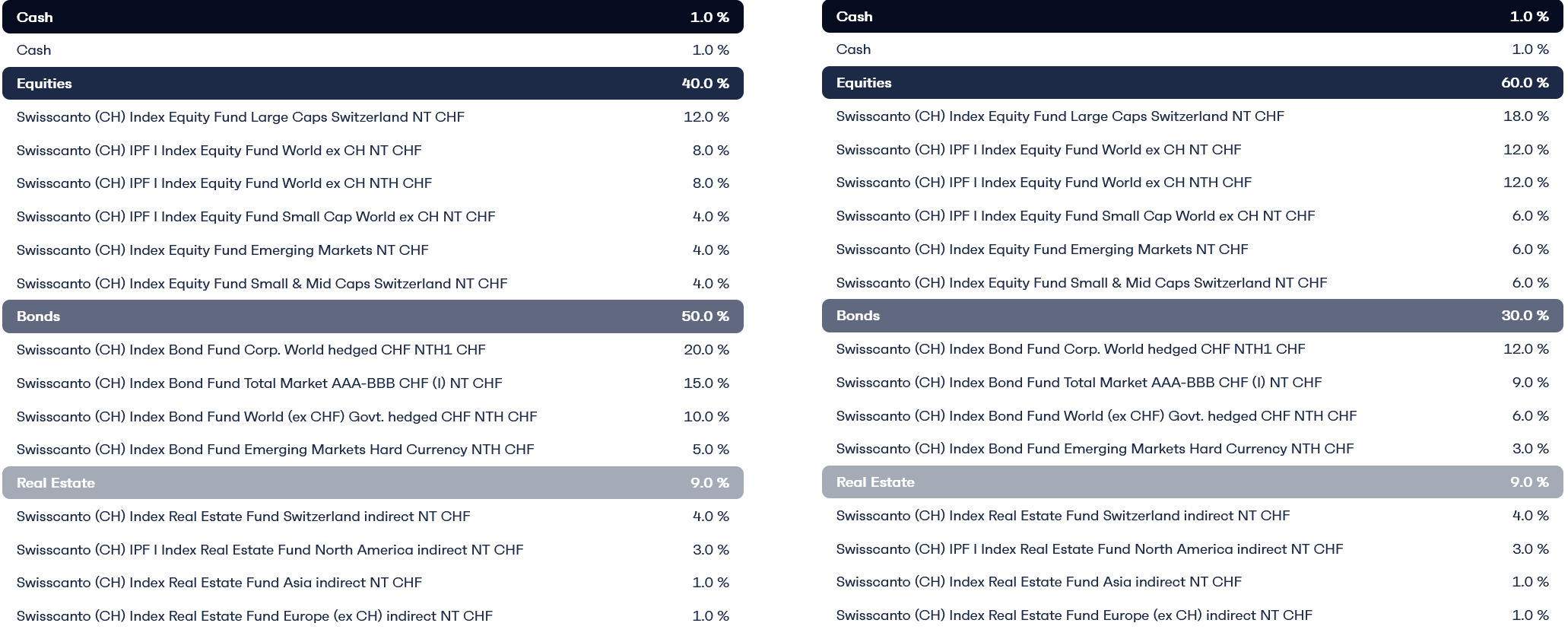Image resolution: width=1568 pixels, height=639 pixels.
Task: Select World ex CH NT CHF fund at 8.0 %
Action: point(219,151)
